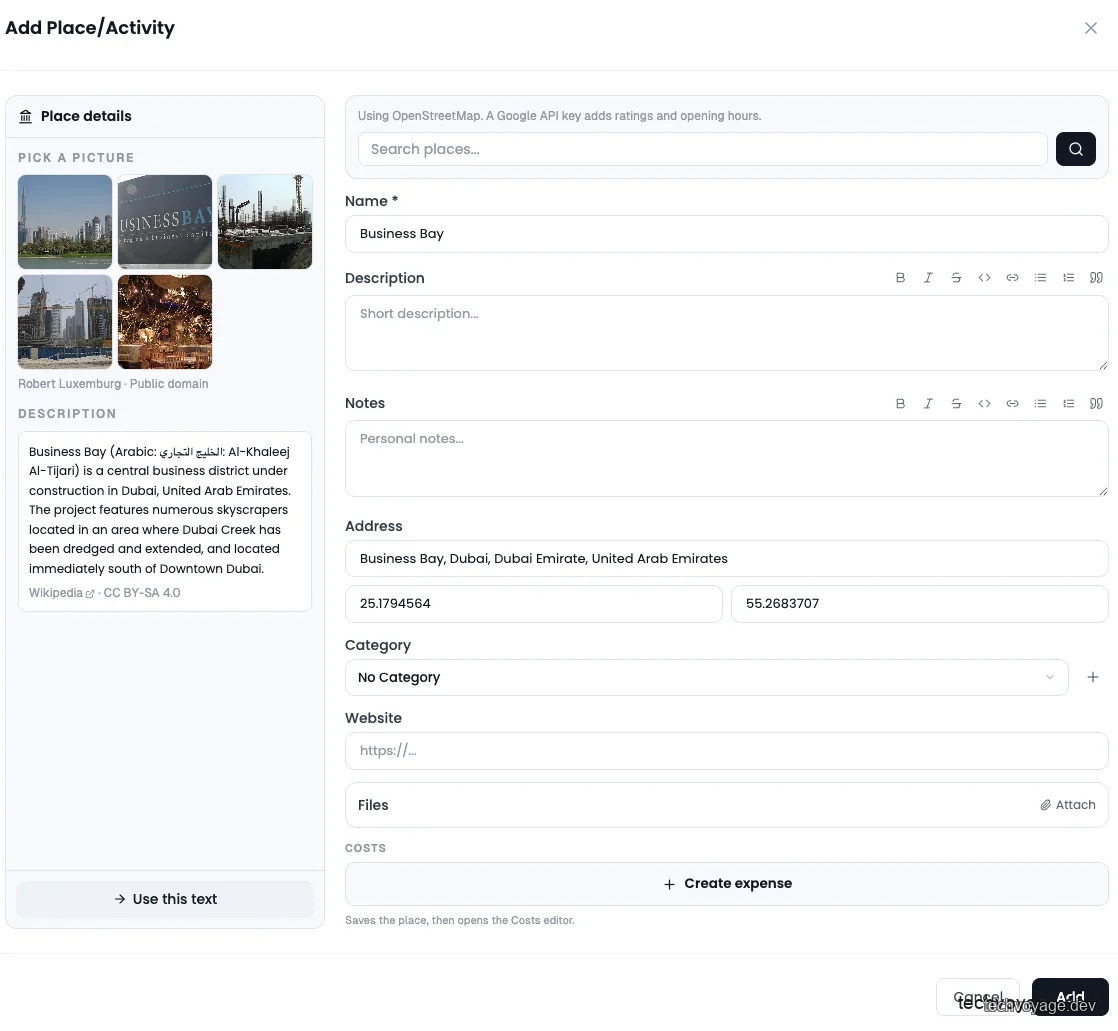Insert link from Description toolbar
1118x1031 pixels.
click(x=1012, y=278)
